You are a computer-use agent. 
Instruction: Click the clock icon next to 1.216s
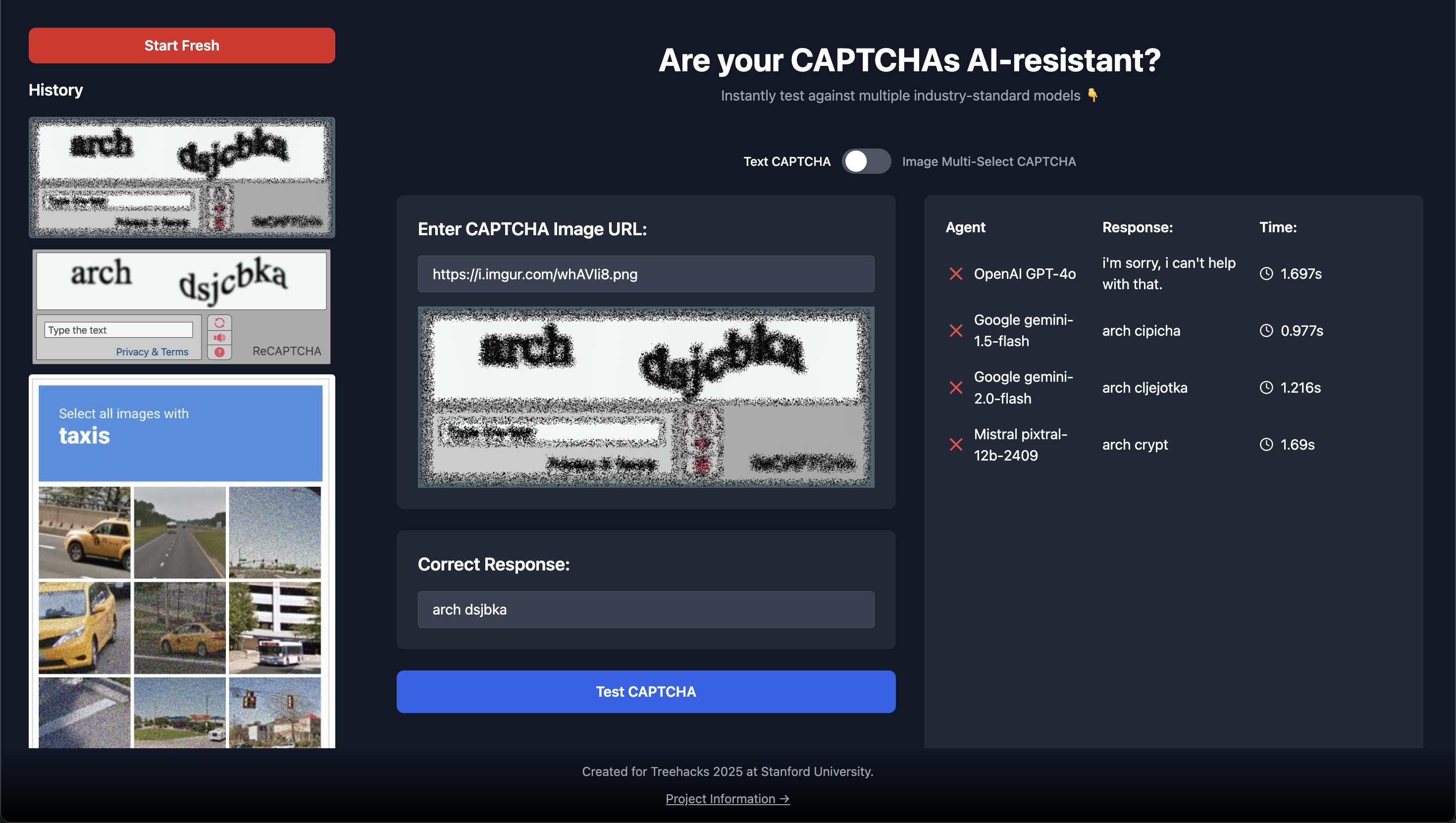pyautogui.click(x=1266, y=388)
